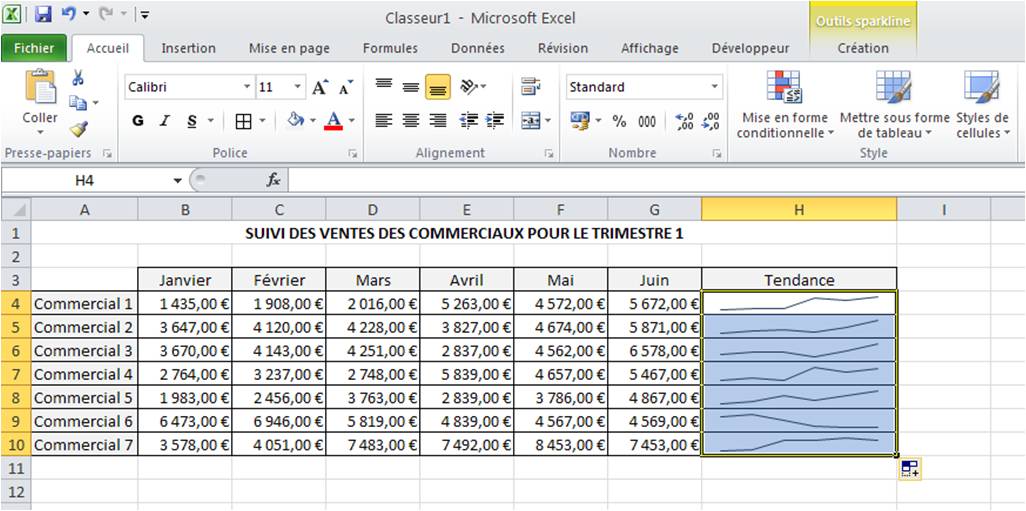Switch to the Insertion tab
Viewport: 1026px width, 511px height.
click(188, 48)
